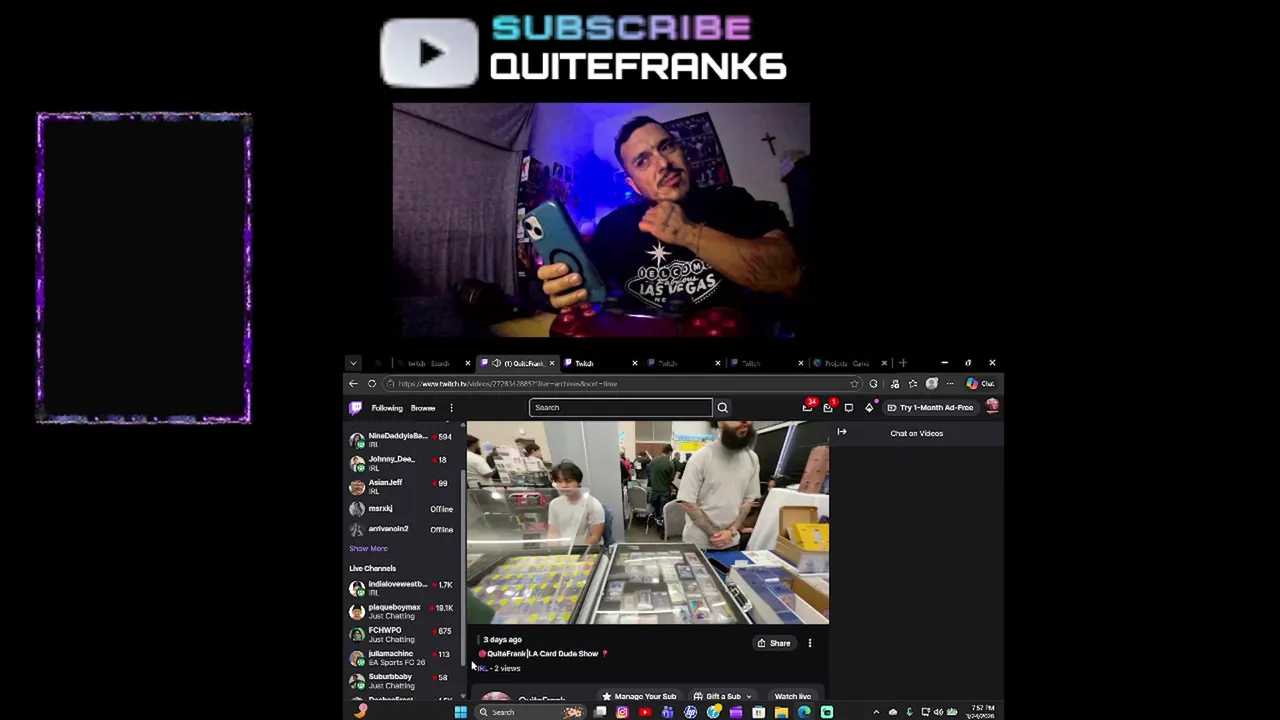The width and height of the screenshot is (1280, 720).
Task: Switch to the QuiteFrank browser tab
Action: (516, 363)
